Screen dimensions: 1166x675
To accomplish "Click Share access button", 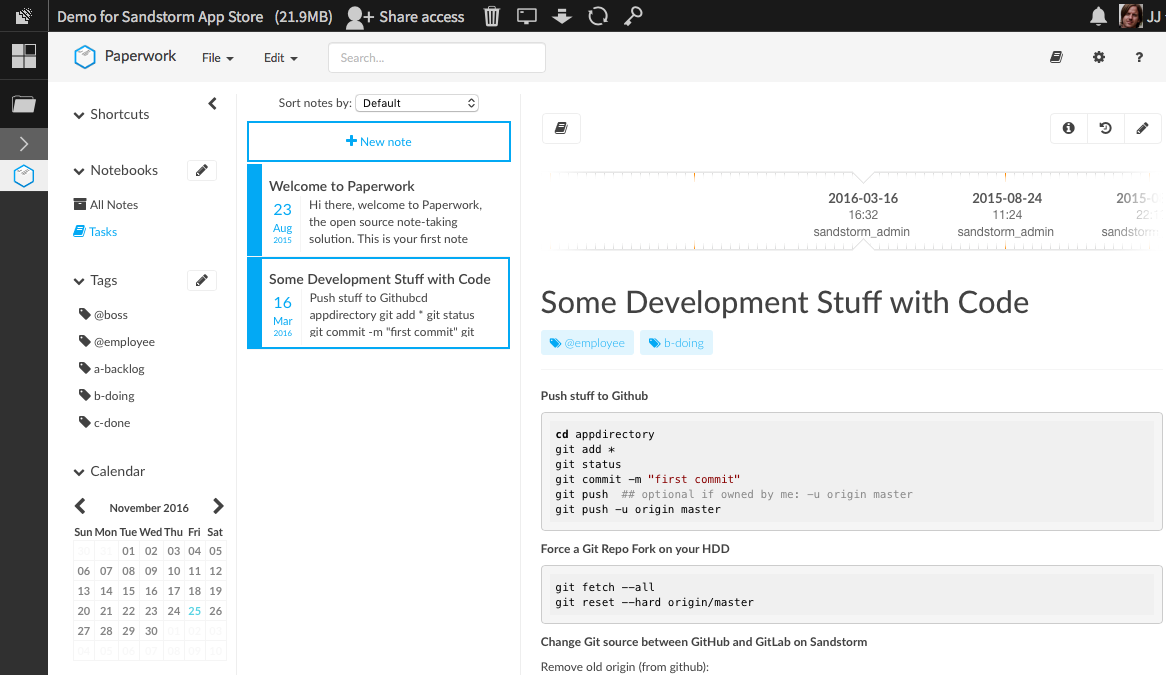I will click(405, 16).
